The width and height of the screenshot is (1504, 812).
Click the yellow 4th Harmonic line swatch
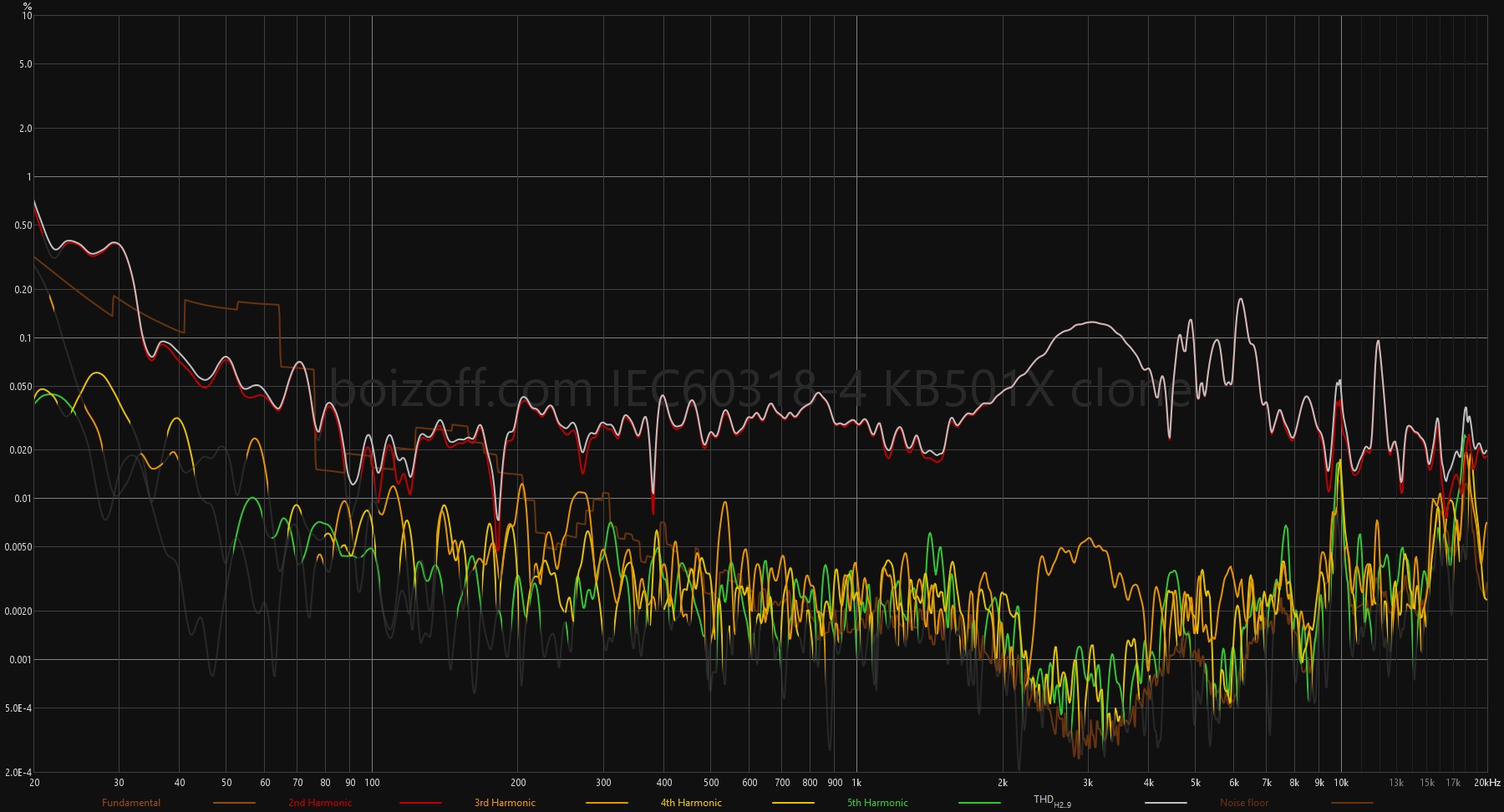point(793,803)
